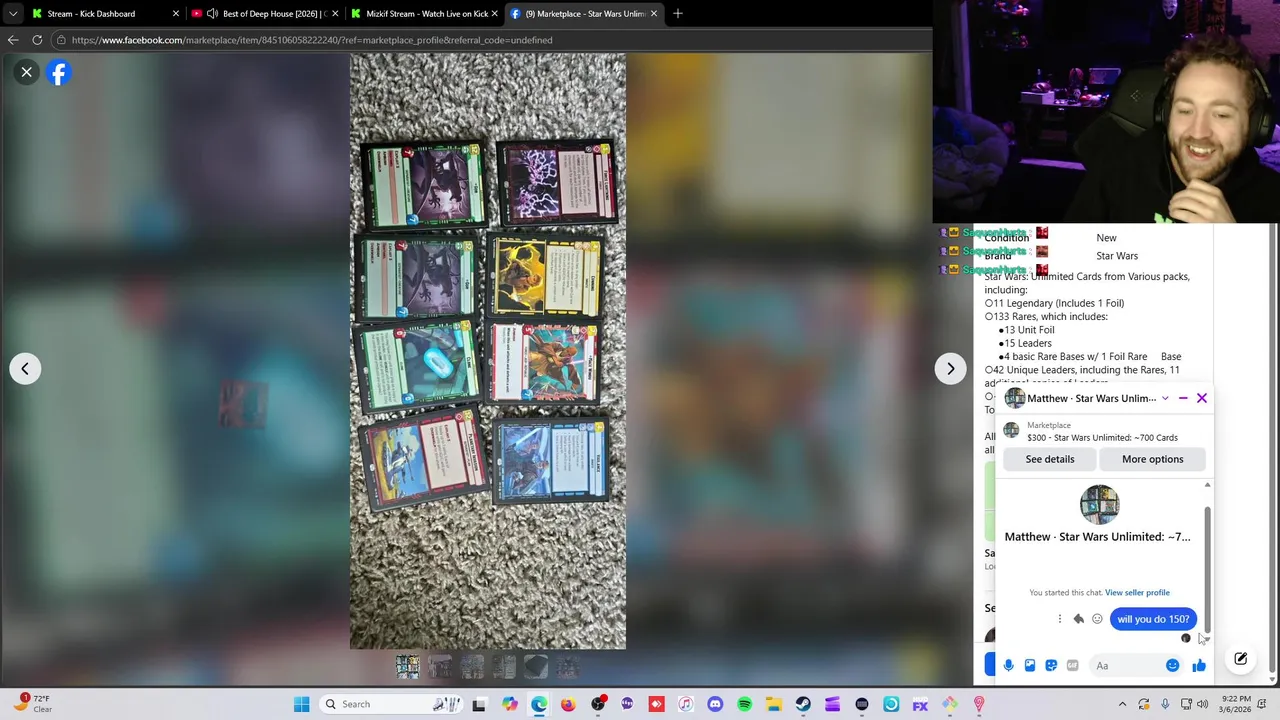
Task: Select the first photo thumbnail of eight cards
Action: point(407,667)
